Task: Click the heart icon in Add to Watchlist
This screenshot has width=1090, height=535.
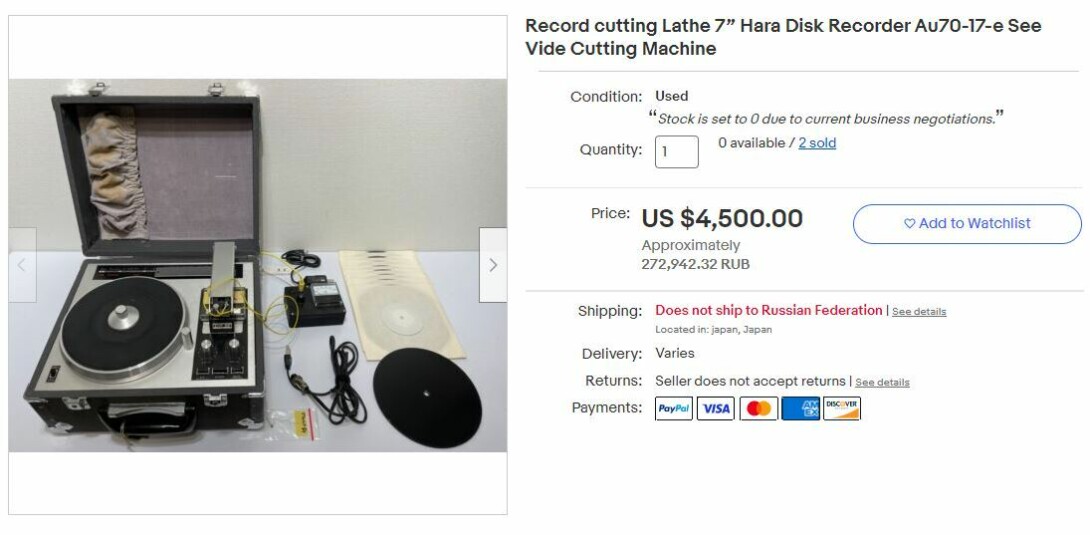Action: coord(909,224)
